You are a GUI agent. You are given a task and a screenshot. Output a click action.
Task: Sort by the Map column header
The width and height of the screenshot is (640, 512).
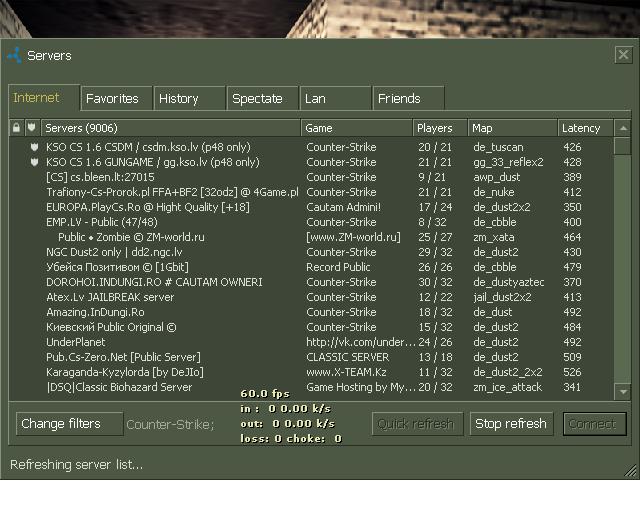tap(513, 128)
